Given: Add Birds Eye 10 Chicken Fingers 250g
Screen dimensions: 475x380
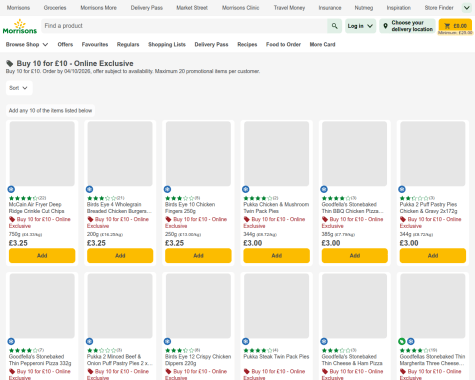Looking at the screenshot, I should pyautogui.click(x=198, y=256).
